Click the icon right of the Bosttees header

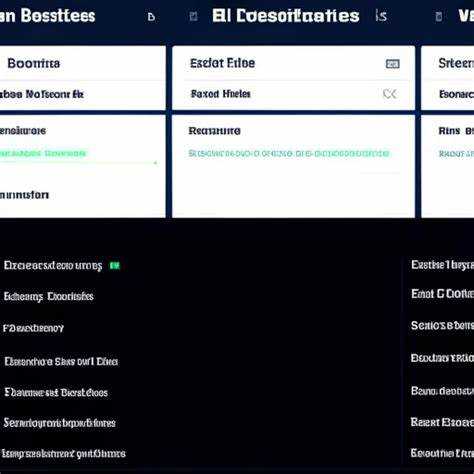(151, 17)
